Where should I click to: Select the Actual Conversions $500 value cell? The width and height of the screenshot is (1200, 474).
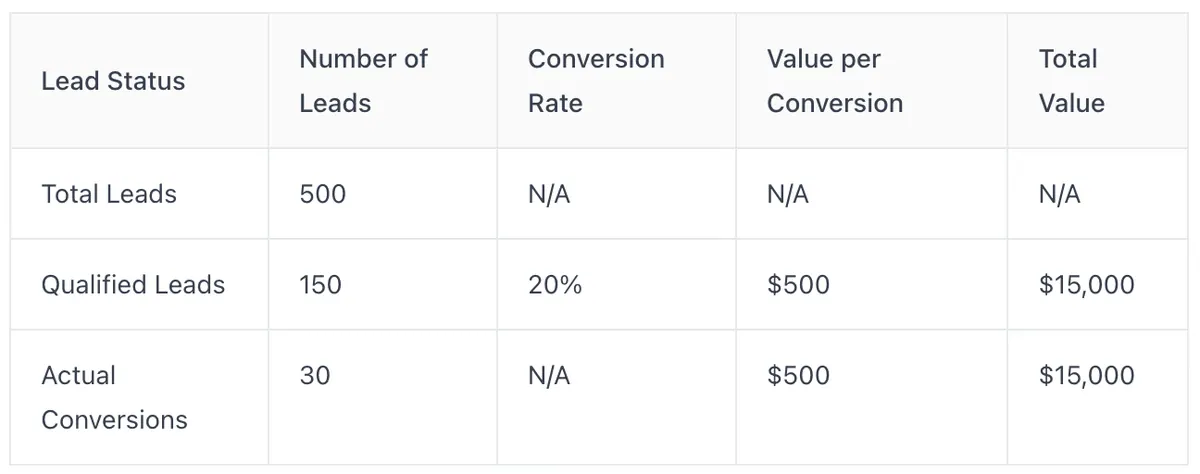coord(798,376)
